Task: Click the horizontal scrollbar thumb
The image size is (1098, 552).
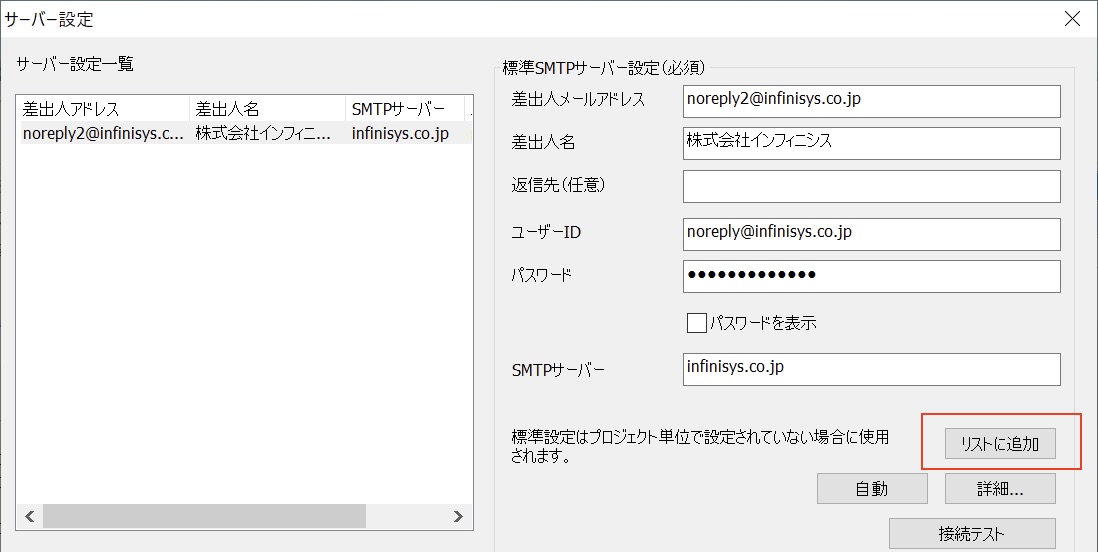Action: point(204,516)
